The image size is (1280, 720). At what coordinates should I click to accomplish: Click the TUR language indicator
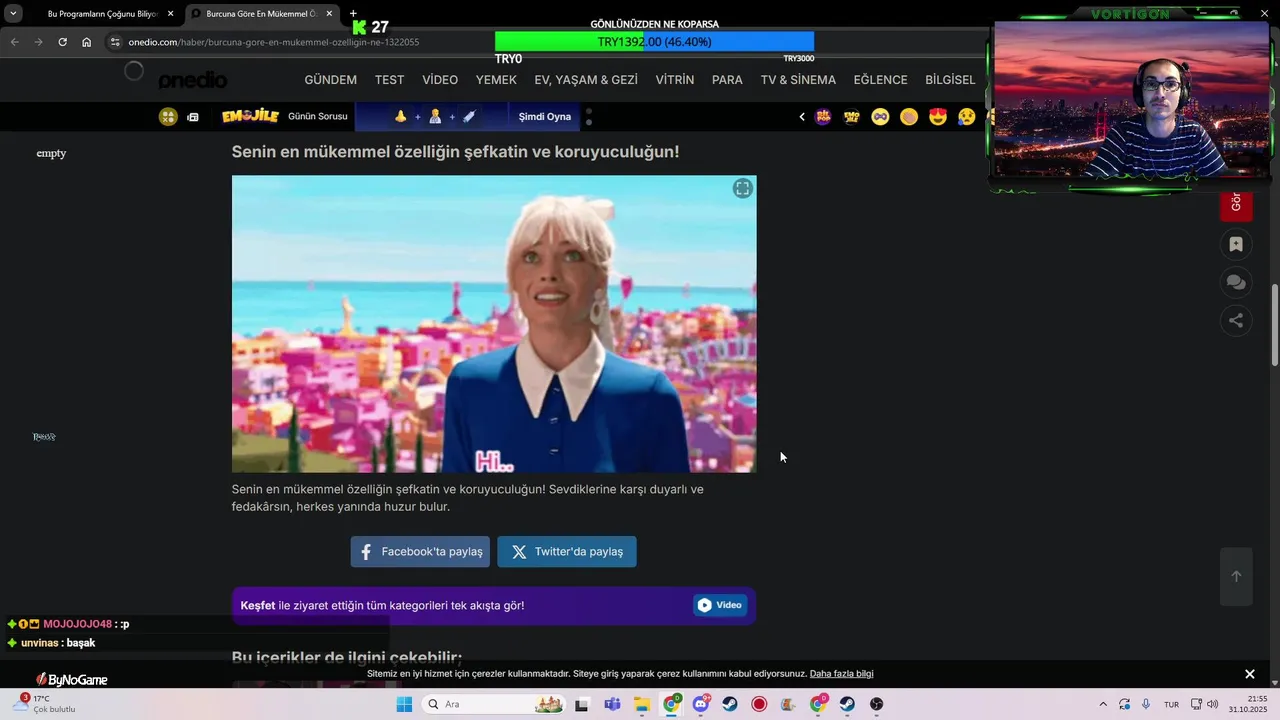[1171, 705]
